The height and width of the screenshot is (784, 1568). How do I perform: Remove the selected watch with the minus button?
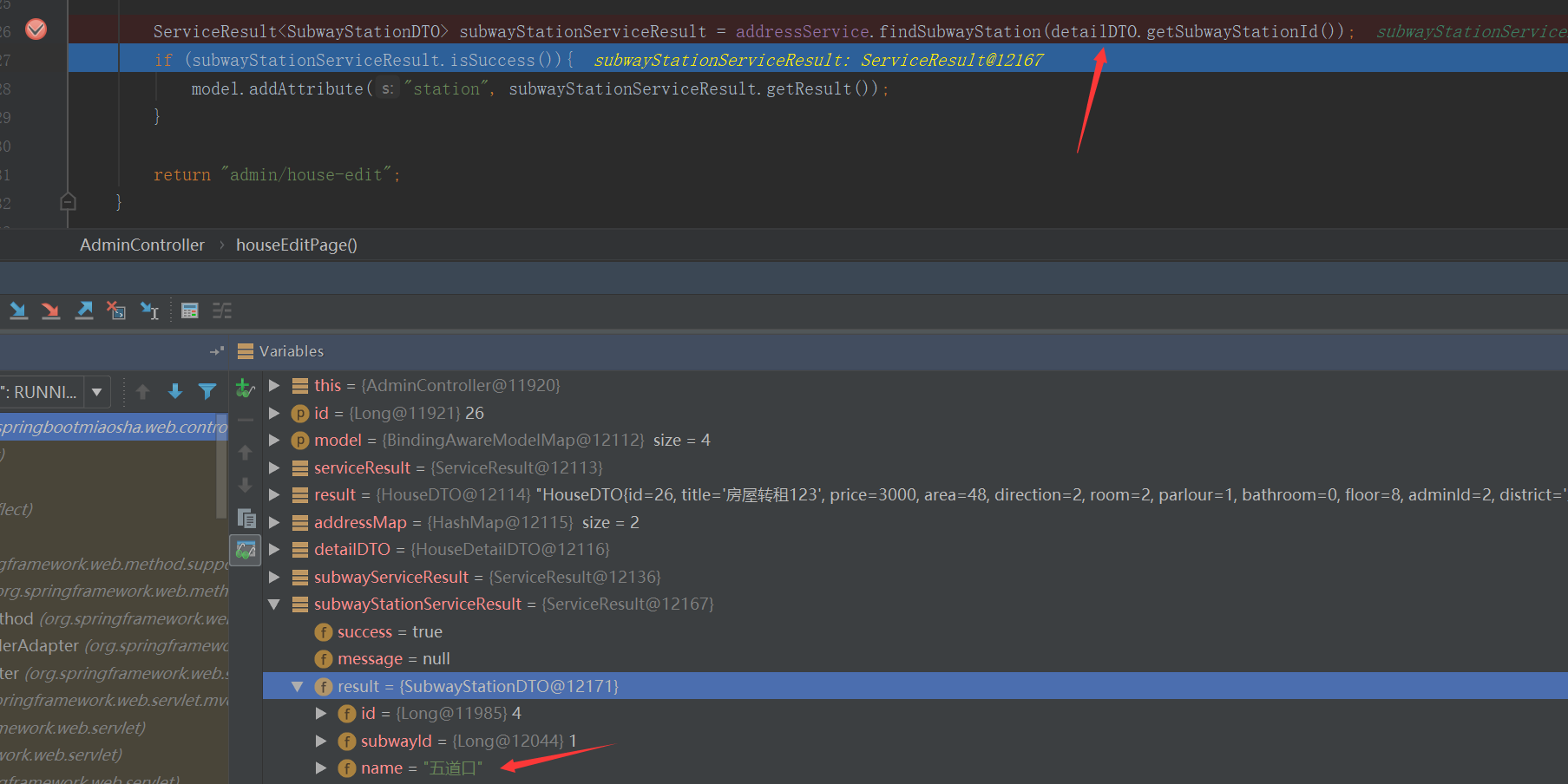(245, 420)
